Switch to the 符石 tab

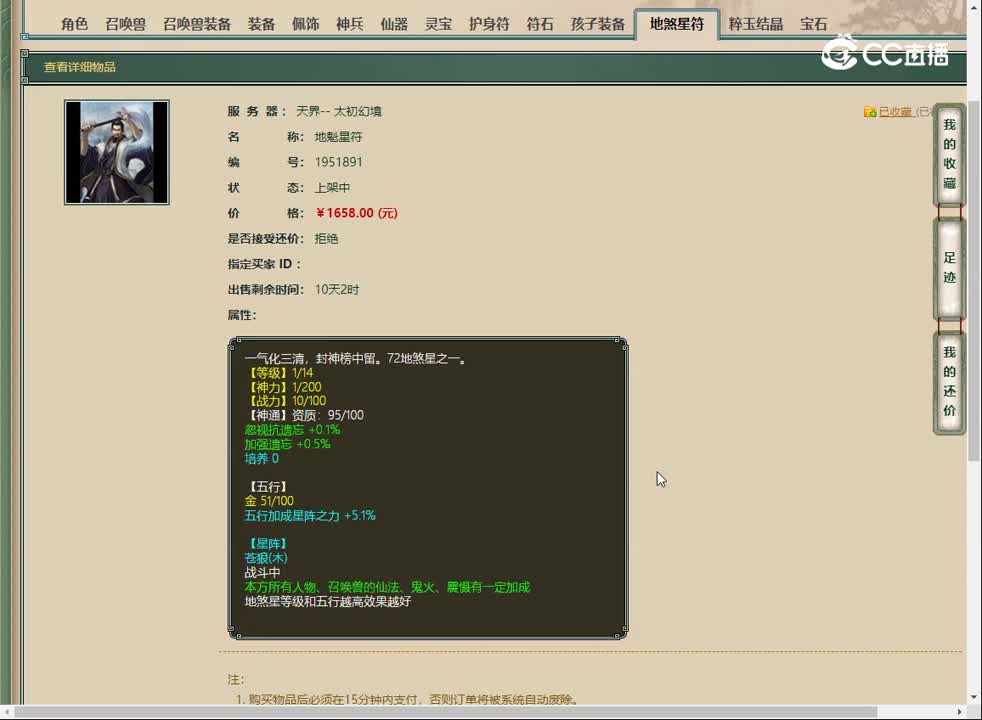tap(540, 24)
